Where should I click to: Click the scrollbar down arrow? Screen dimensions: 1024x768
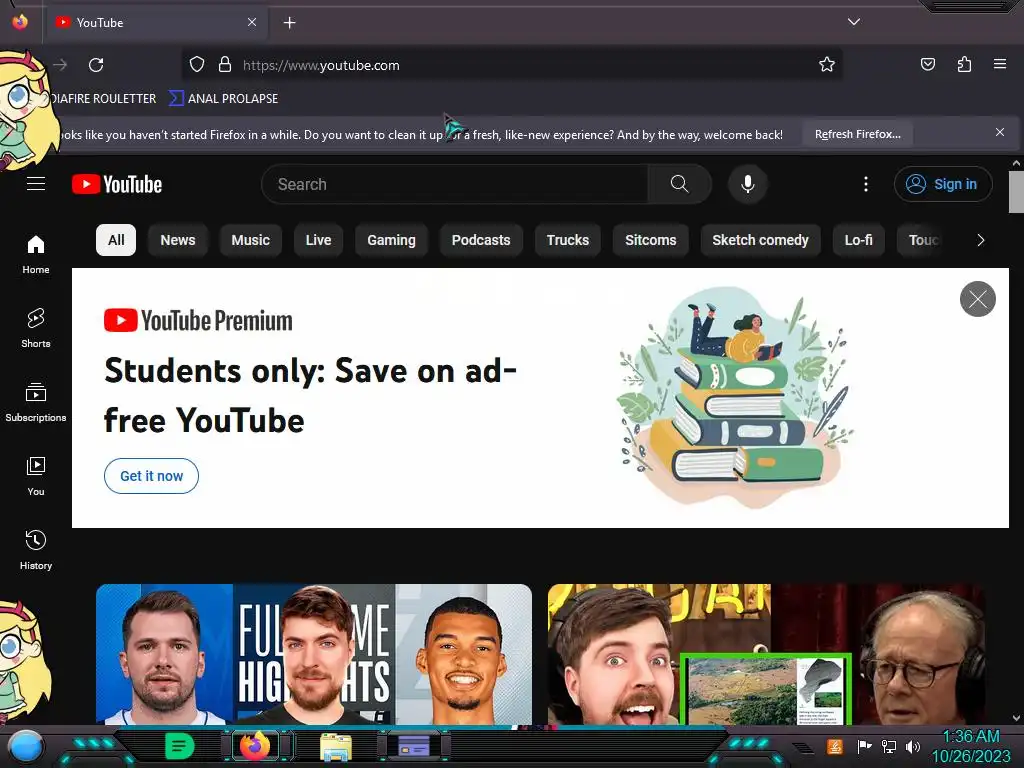(1016, 718)
